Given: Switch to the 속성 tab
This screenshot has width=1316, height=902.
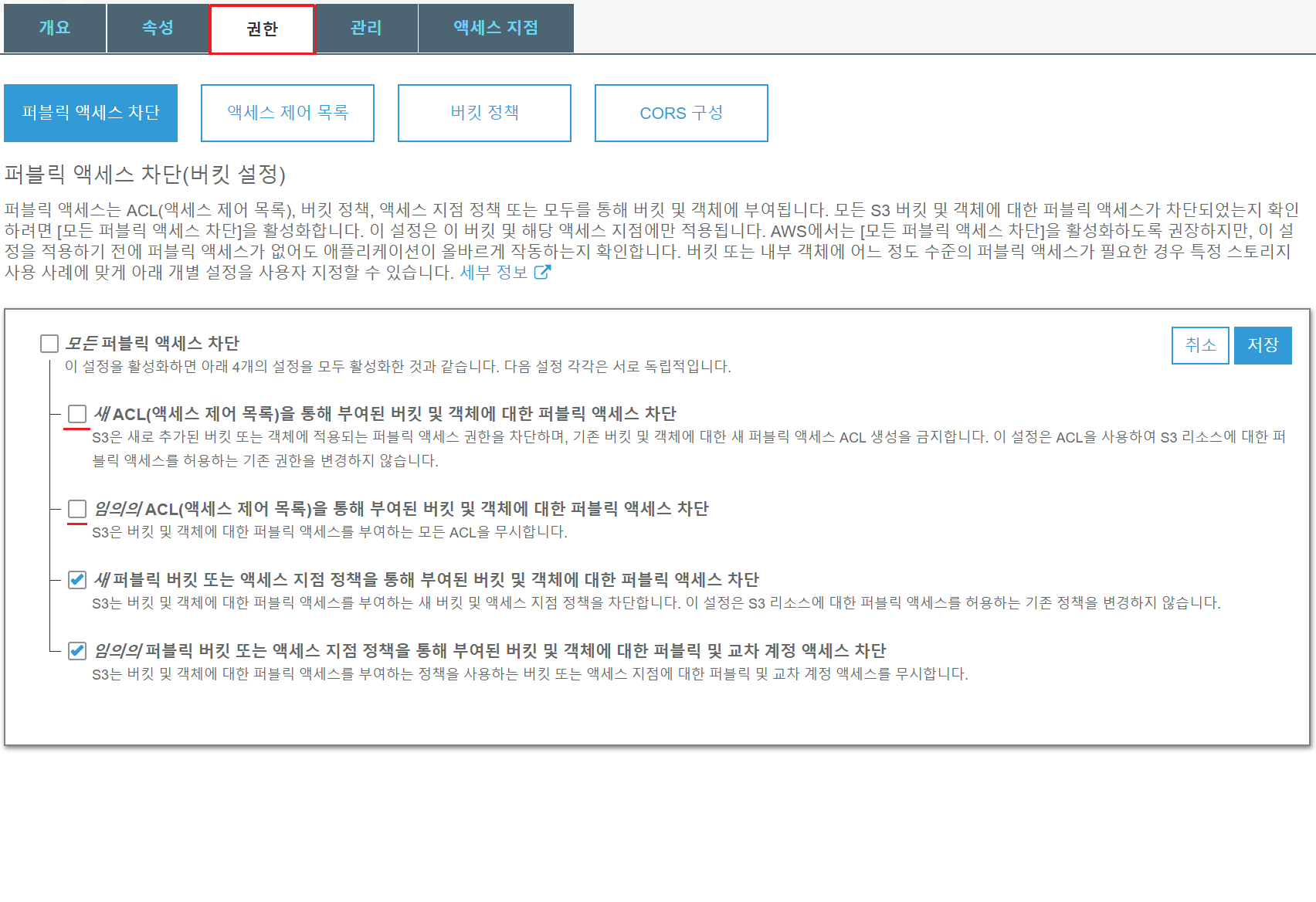Looking at the screenshot, I should pyautogui.click(x=158, y=28).
